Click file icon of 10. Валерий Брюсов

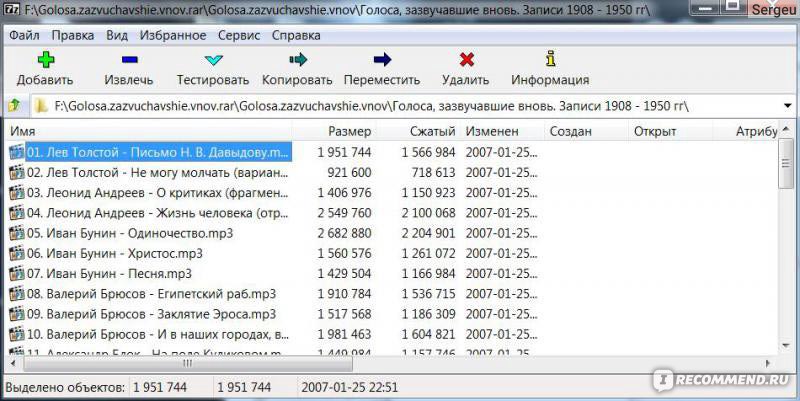17,334
